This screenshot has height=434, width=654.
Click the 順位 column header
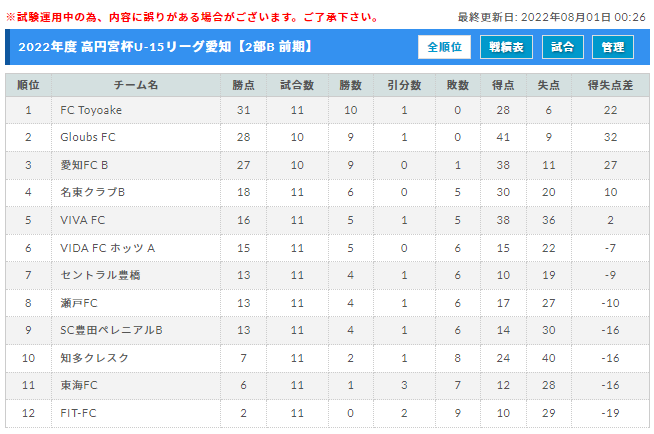click(28, 85)
